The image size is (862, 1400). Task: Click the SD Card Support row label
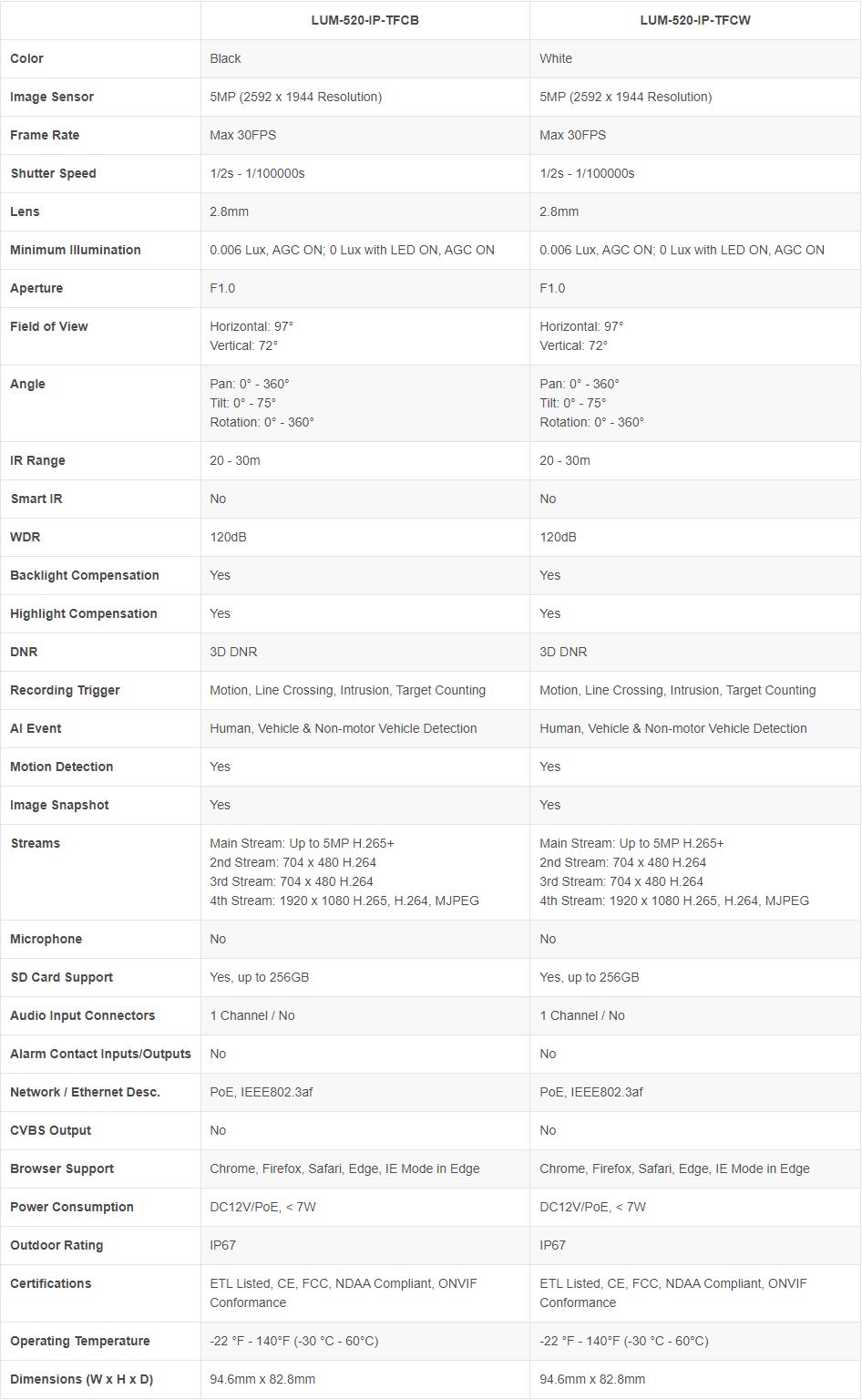tap(62, 977)
